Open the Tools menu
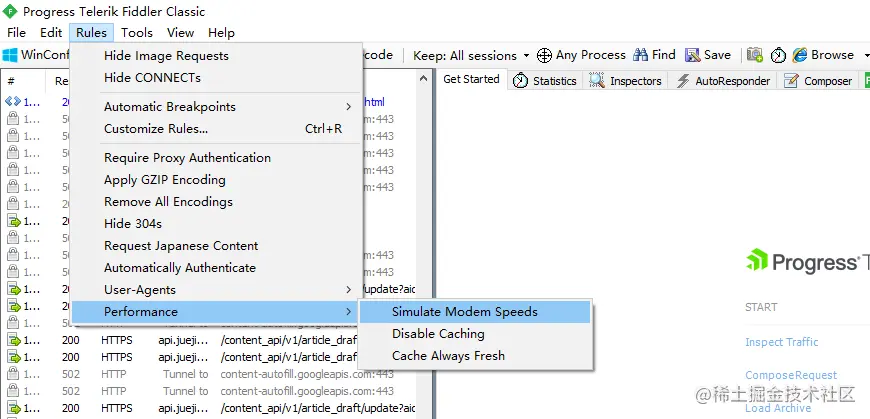This screenshot has height=419, width=870. click(x=137, y=33)
